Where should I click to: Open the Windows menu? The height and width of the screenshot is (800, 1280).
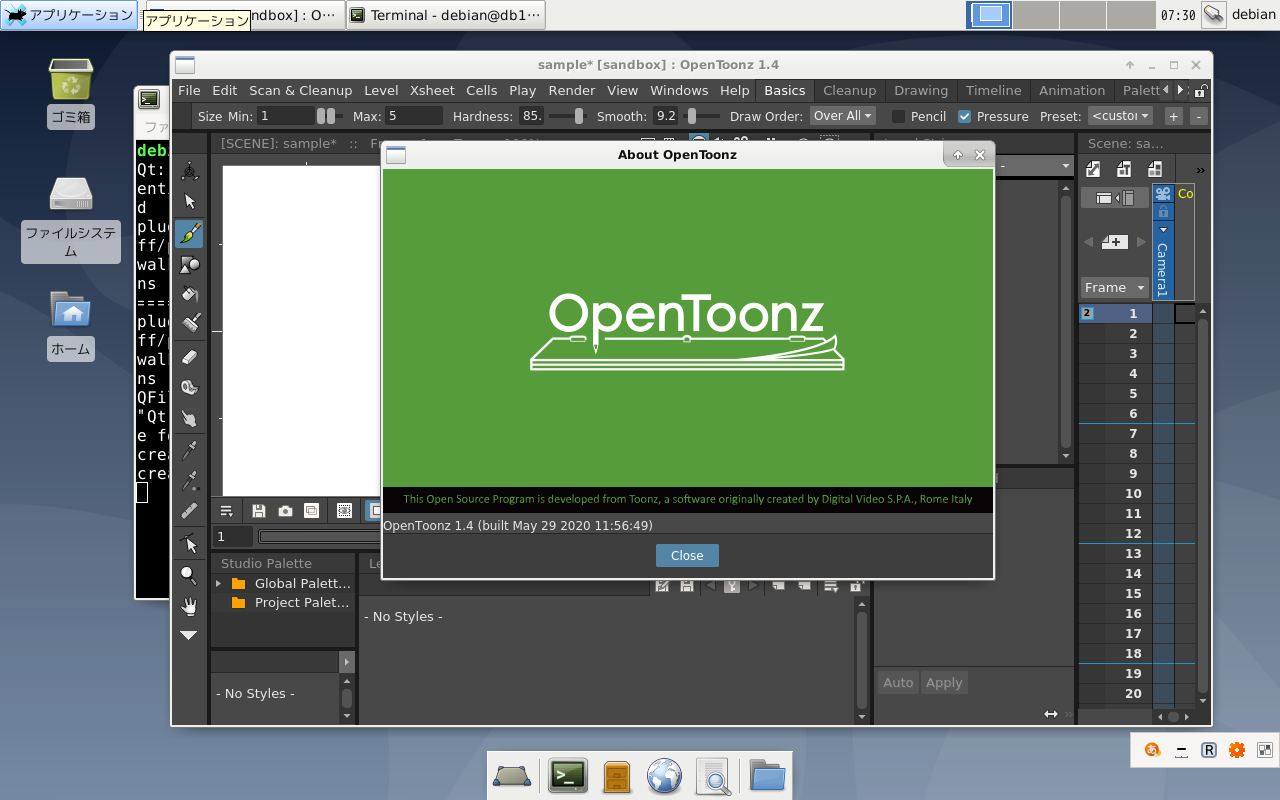pos(679,90)
